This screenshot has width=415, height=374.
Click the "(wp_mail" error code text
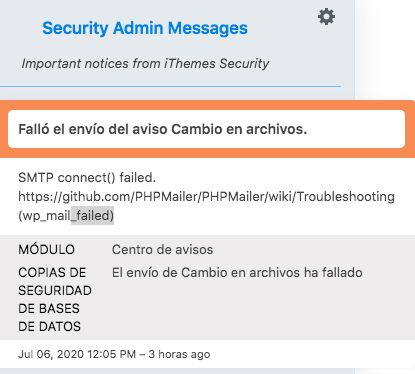pyautogui.click(x=44, y=216)
